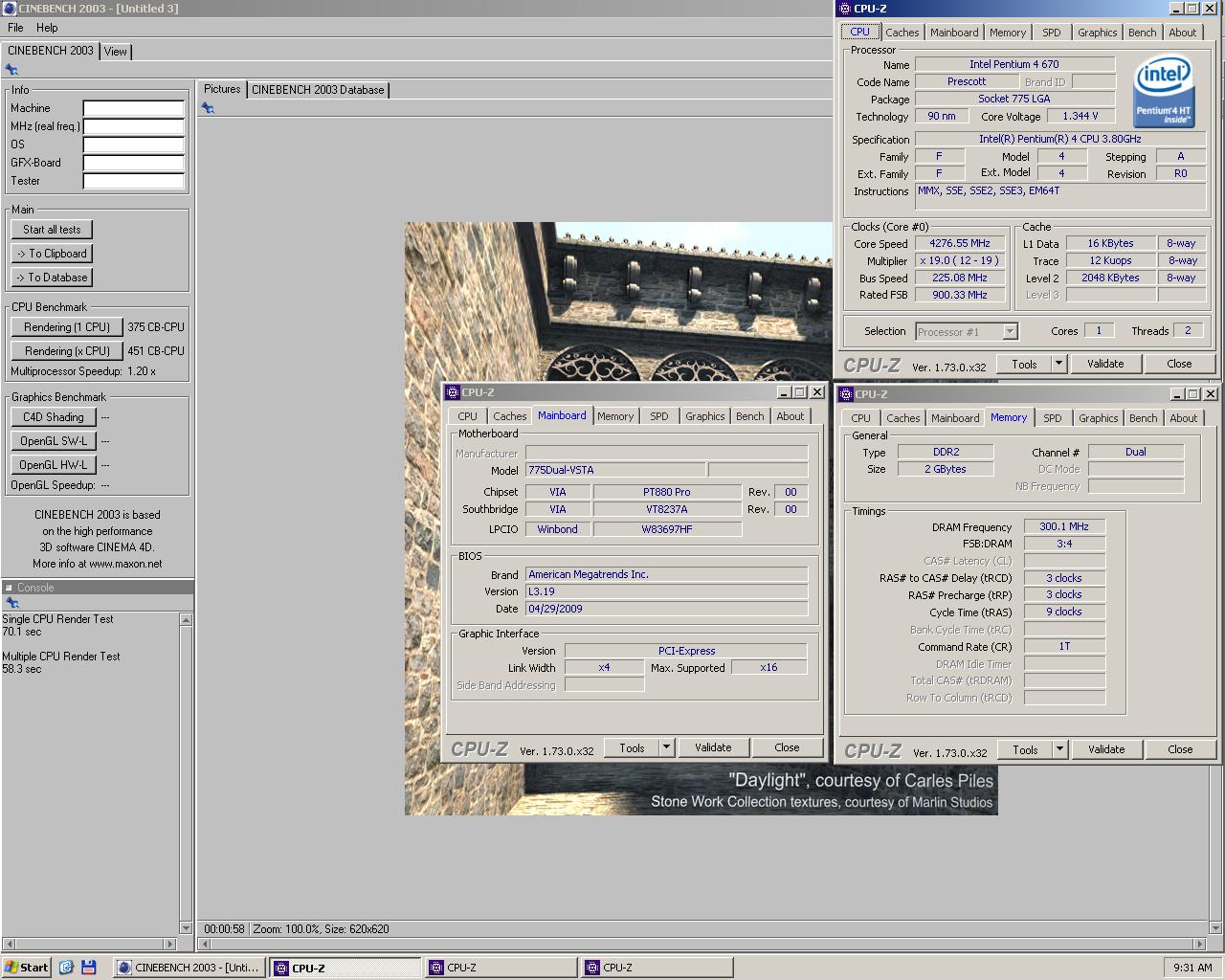The width and height of the screenshot is (1225, 980).
Task: Switch to third CPU-Z taskbar button
Action: coord(657,968)
